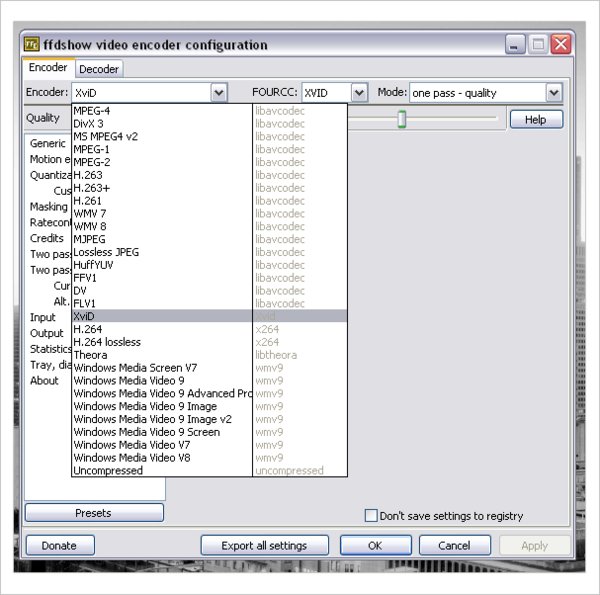Pick FLV1 encoder option
Image resolution: width=600 pixels, height=595 pixels.
[x=209, y=303]
